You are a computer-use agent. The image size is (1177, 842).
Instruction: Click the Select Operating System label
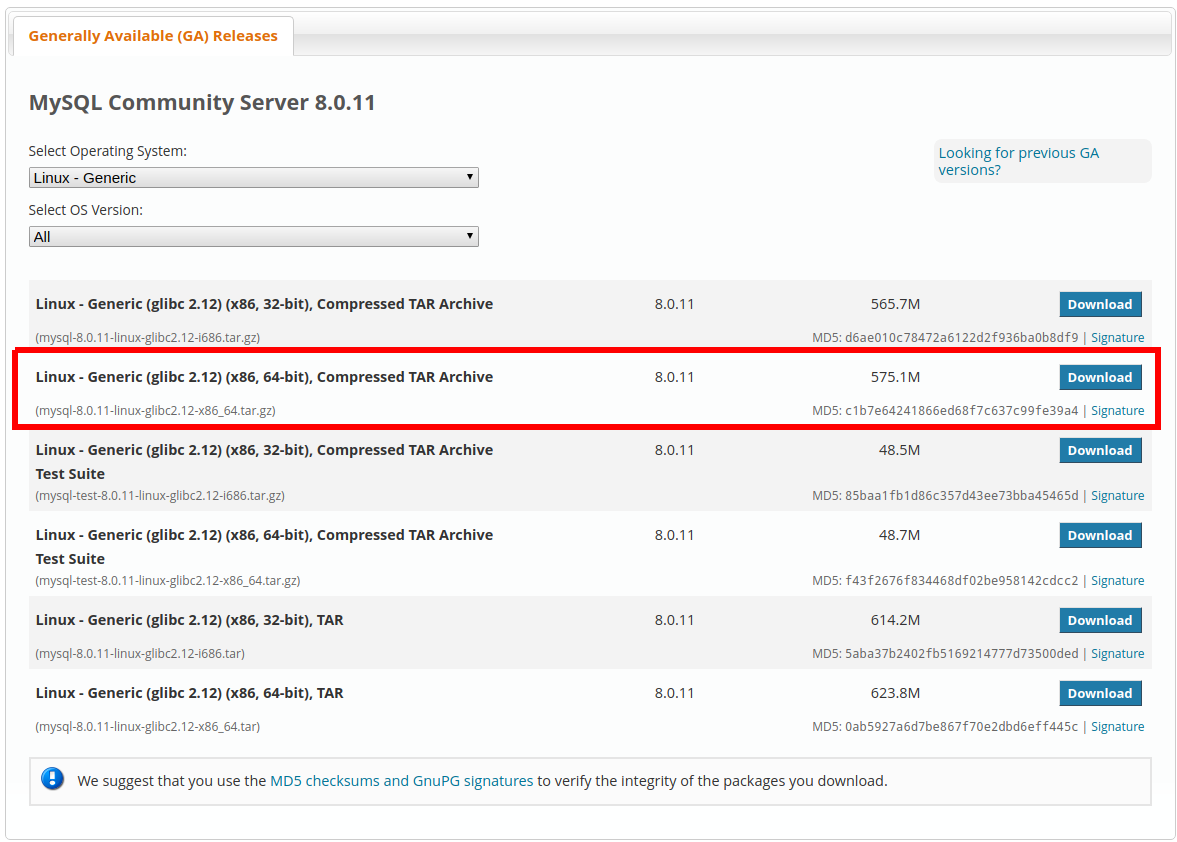(107, 151)
